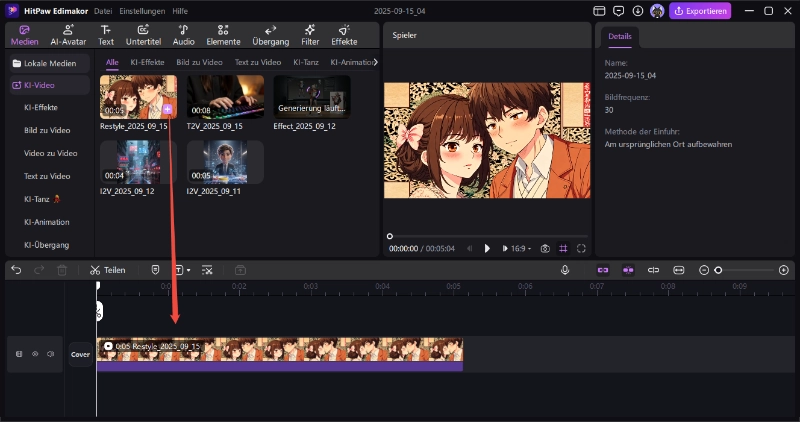Viewport: 800px width, 422px height.
Task: Open the layout switcher icon in title bar
Action: pyautogui.click(x=599, y=11)
